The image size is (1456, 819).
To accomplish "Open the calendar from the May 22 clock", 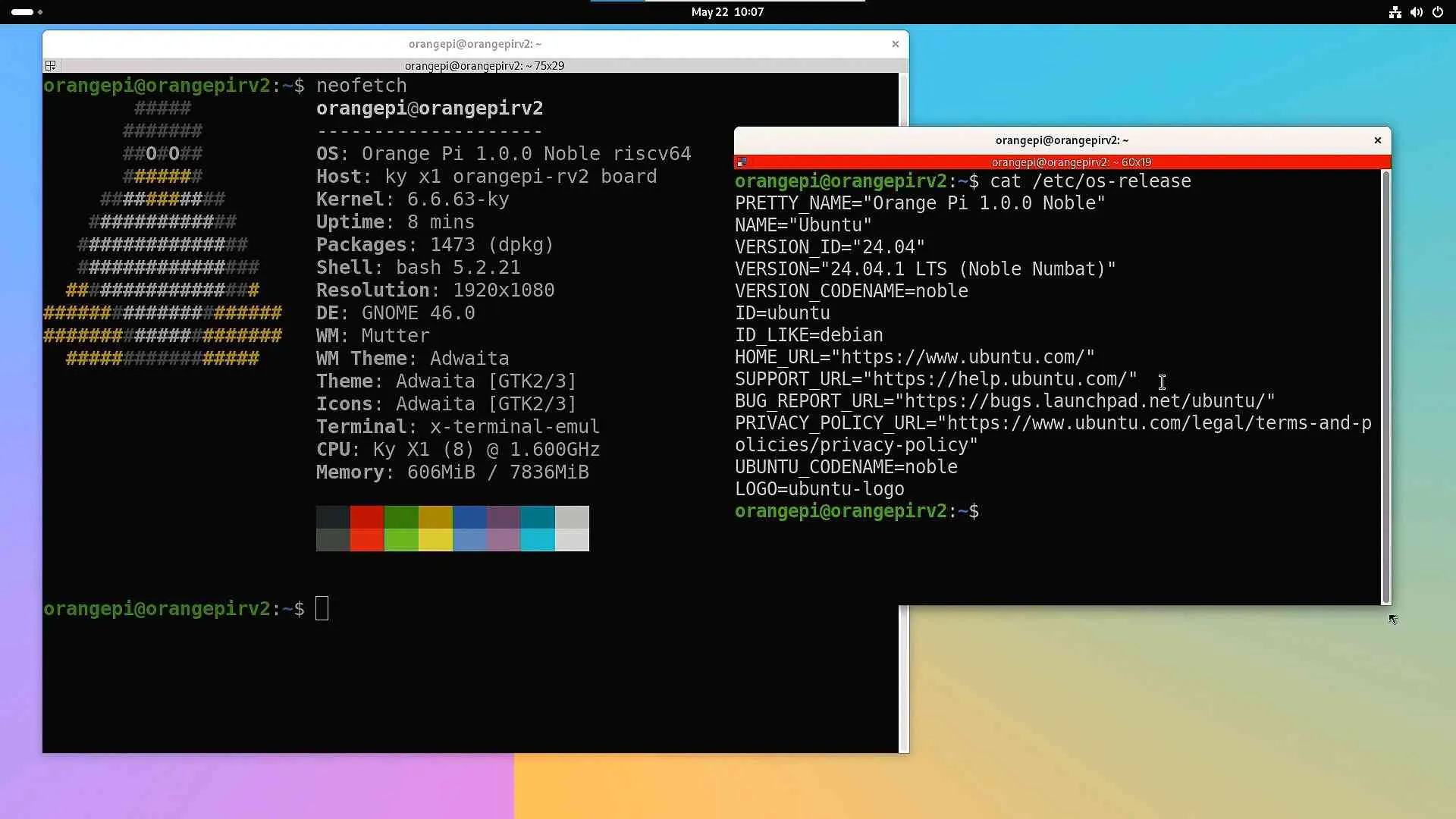I will [726, 12].
